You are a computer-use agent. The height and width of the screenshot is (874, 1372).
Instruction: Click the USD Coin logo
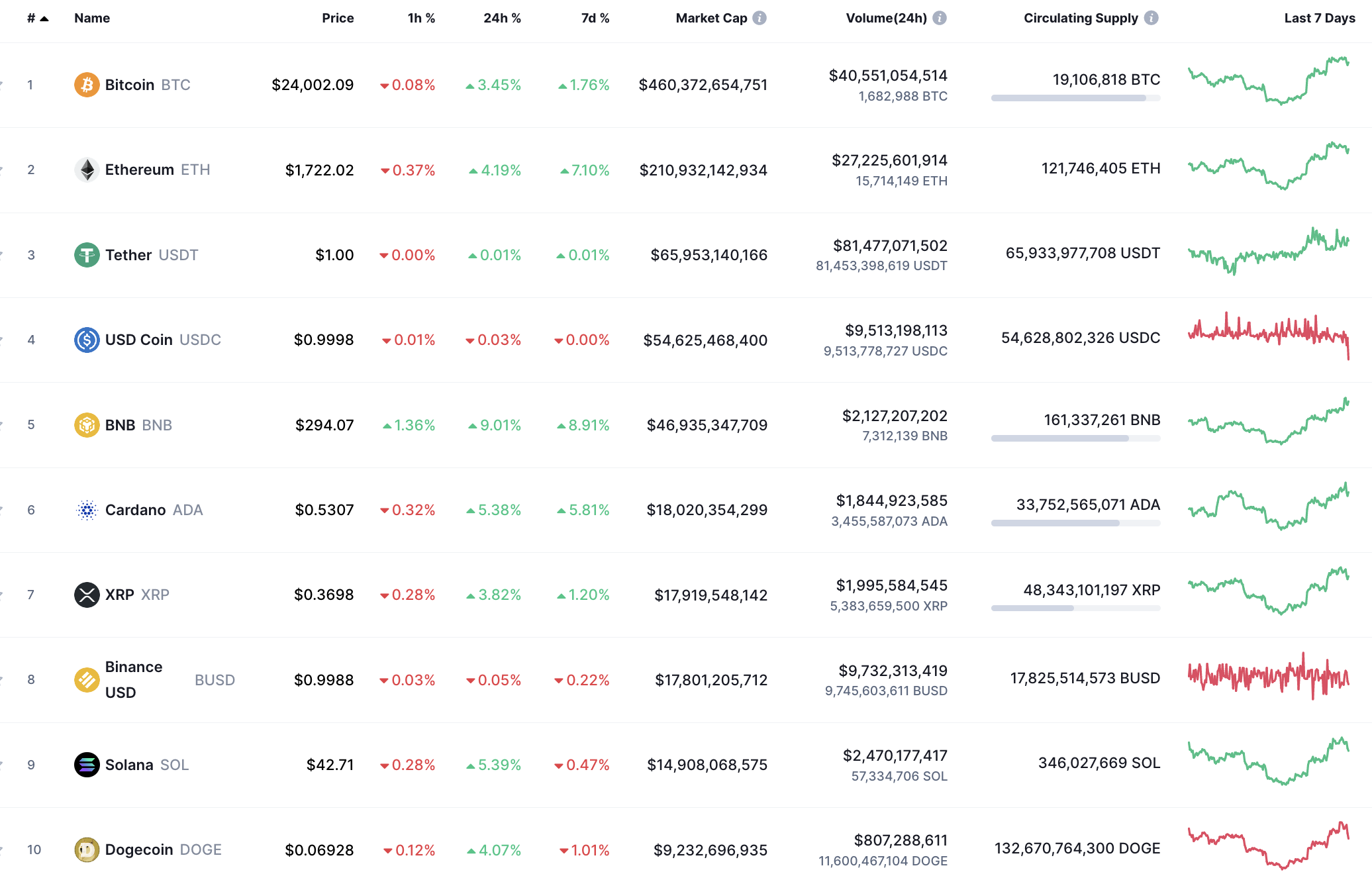(x=87, y=340)
